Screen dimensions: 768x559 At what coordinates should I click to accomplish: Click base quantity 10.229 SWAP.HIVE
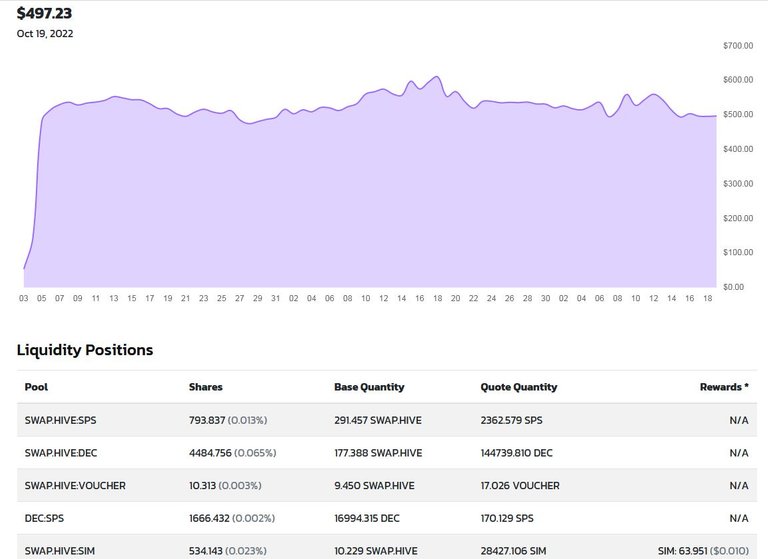[x=376, y=551]
